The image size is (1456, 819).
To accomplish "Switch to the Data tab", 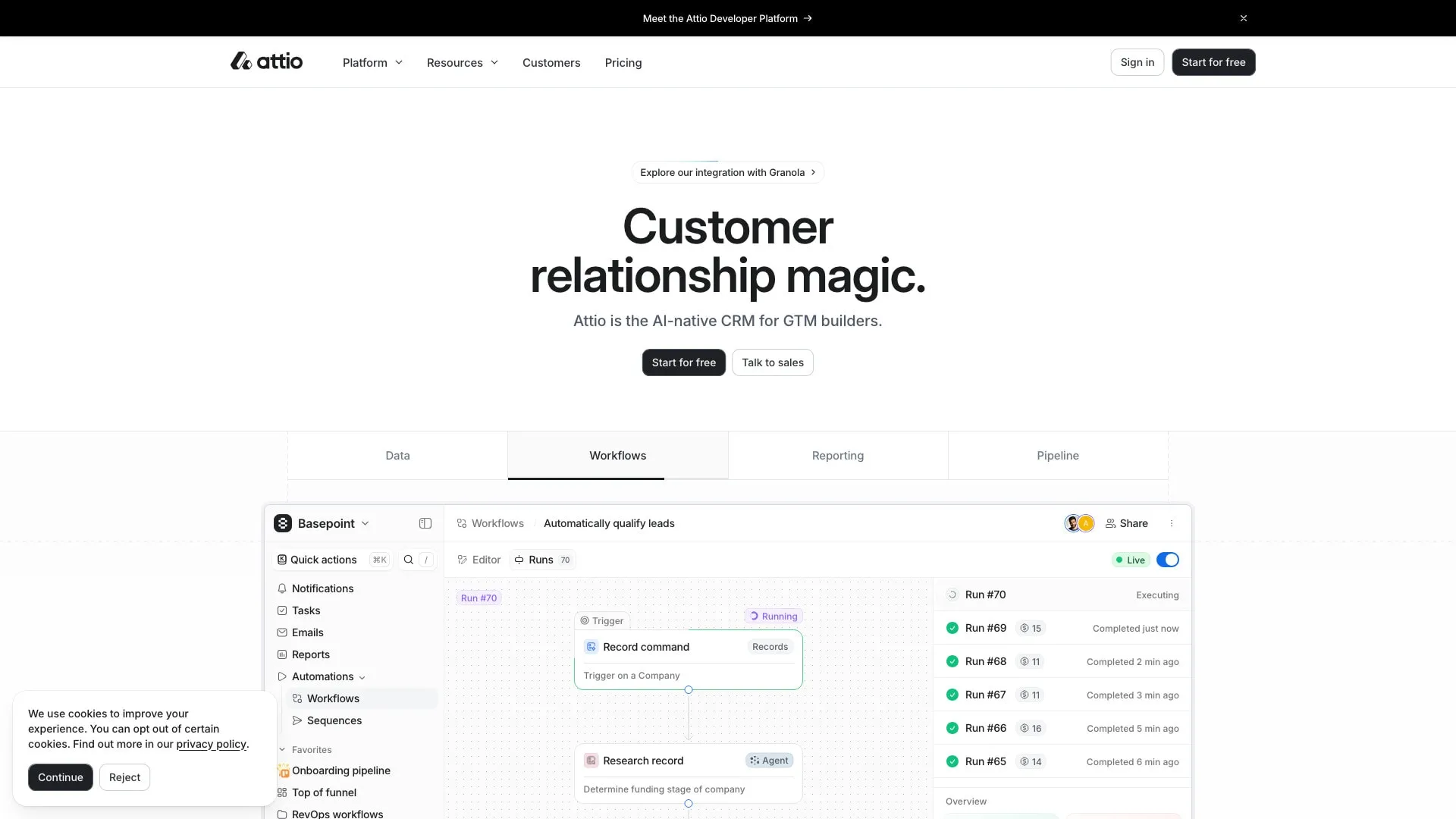I will pyautogui.click(x=397, y=455).
